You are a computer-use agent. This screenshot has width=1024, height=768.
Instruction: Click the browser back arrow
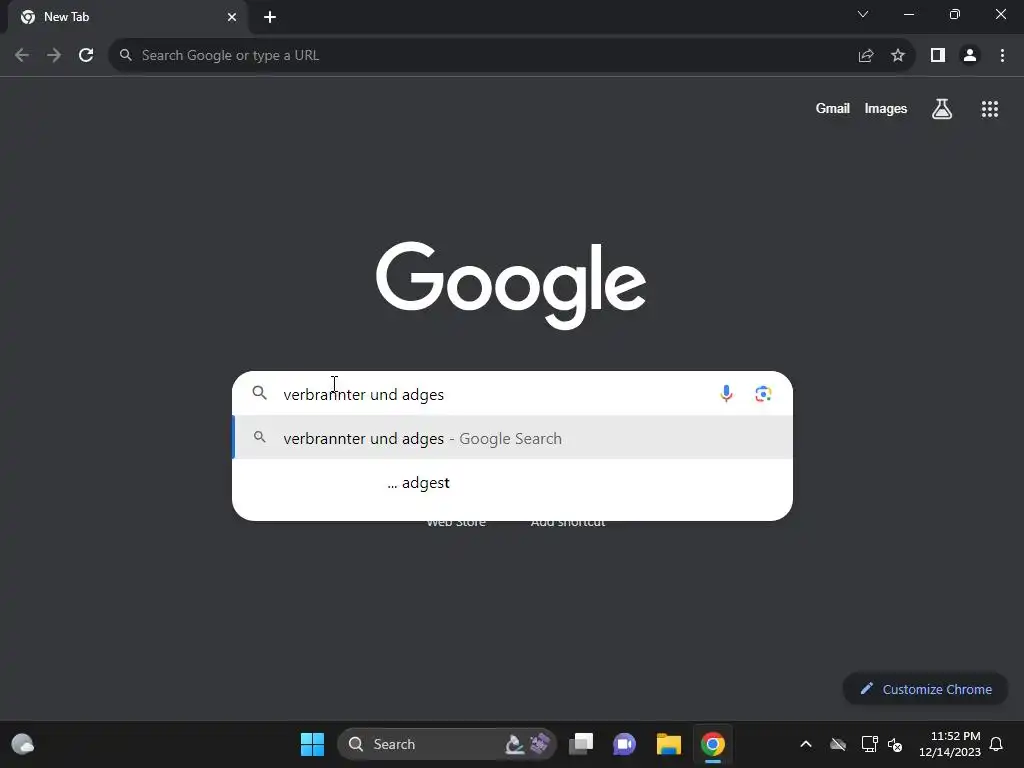[x=22, y=56]
